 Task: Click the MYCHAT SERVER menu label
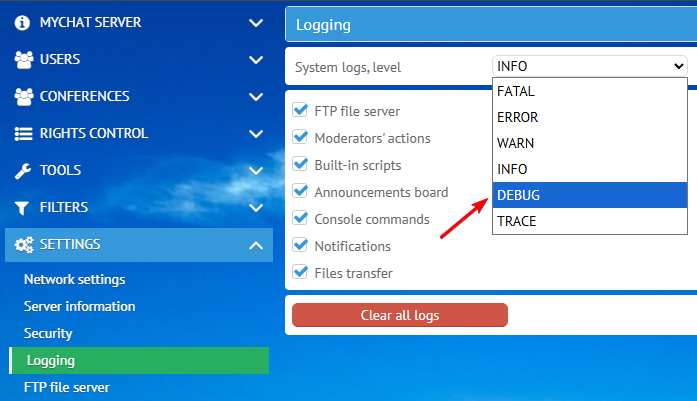point(90,22)
